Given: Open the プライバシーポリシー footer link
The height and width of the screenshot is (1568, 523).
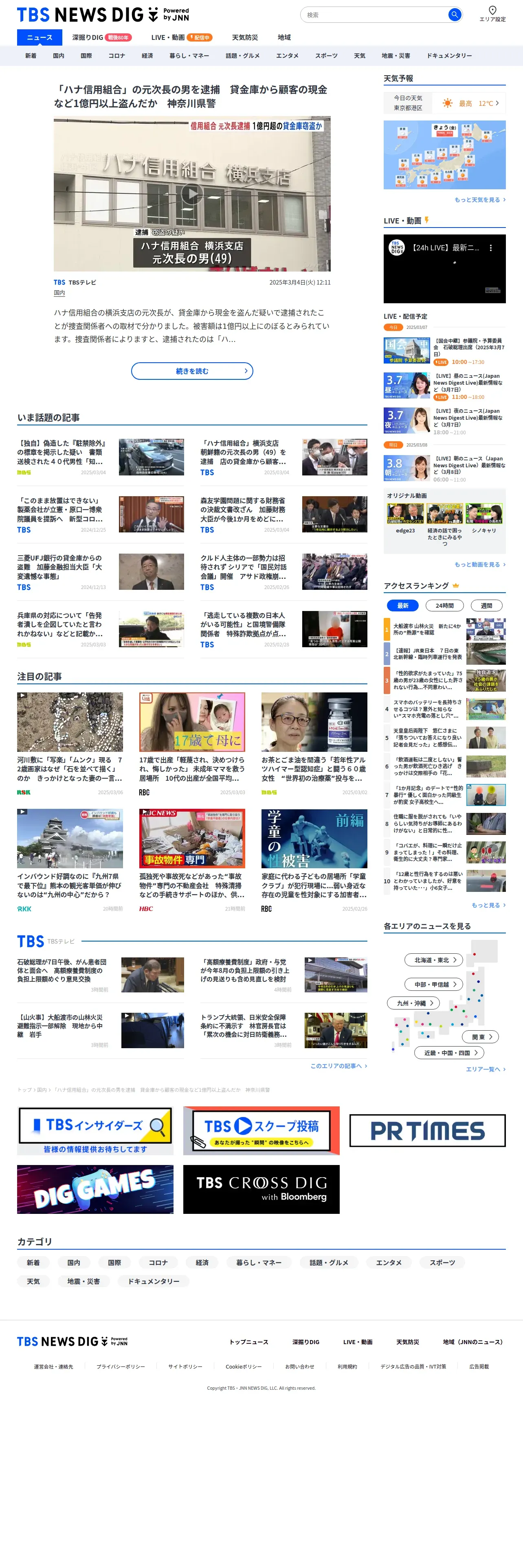Looking at the screenshot, I should point(121,1367).
